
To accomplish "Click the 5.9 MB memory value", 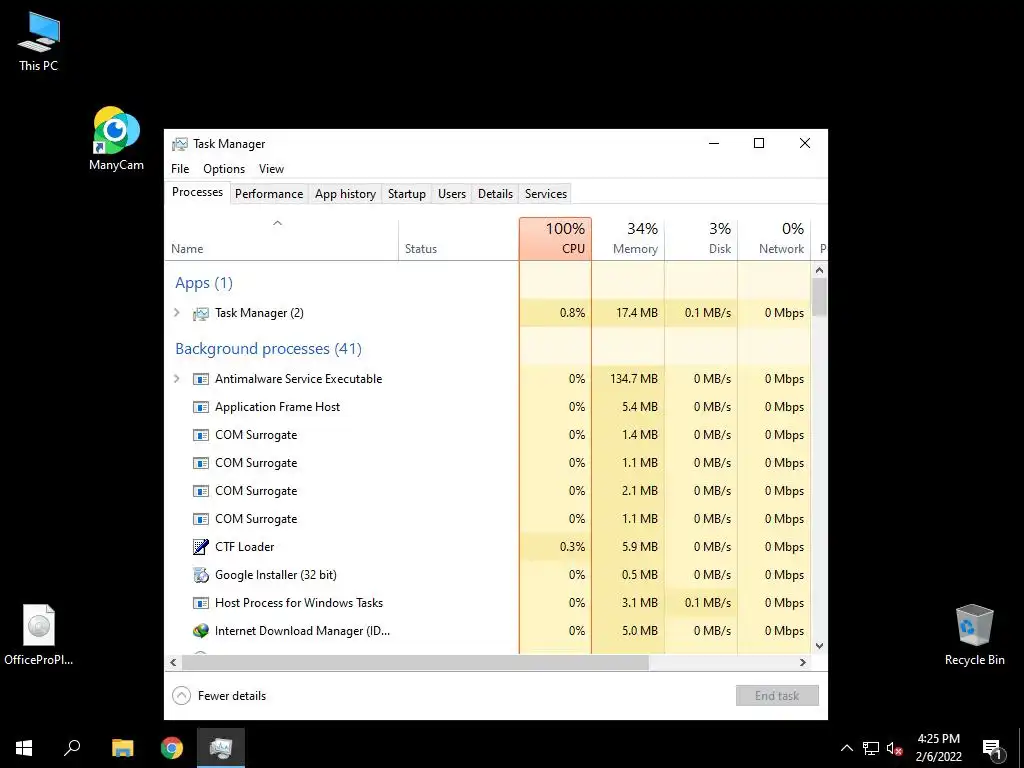I will click(639, 547).
